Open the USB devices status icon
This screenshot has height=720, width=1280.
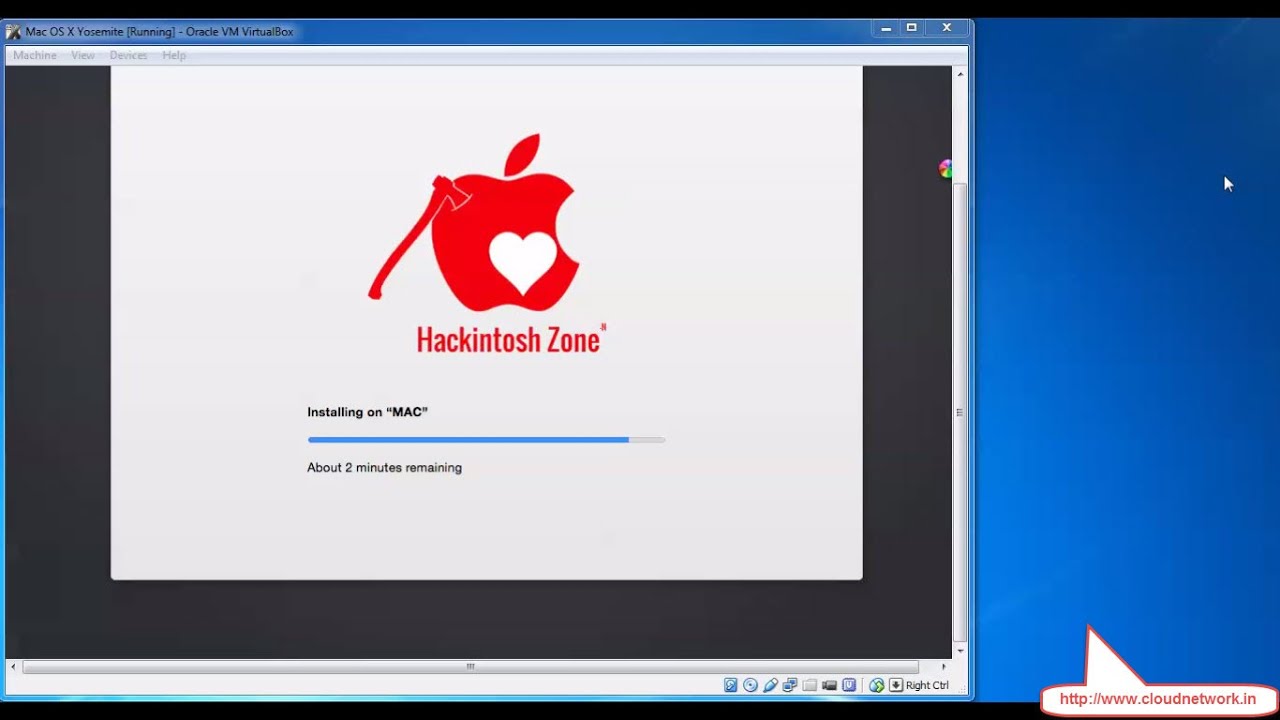coord(770,685)
